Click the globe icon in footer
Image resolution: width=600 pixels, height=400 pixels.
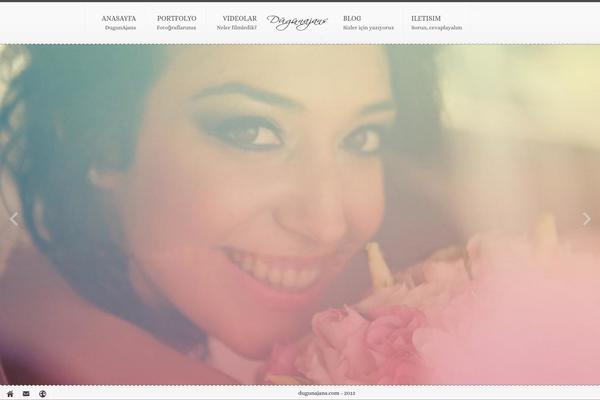(42, 393)
